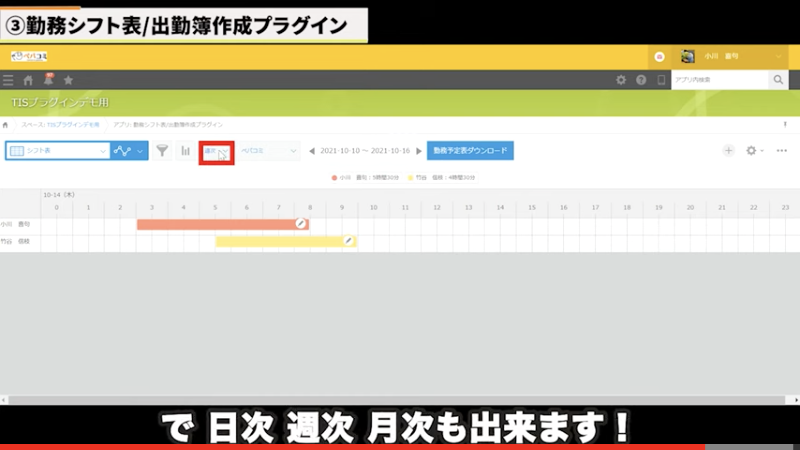
Task: Go to previous week with left arrow
Action: tap(311, 151)
